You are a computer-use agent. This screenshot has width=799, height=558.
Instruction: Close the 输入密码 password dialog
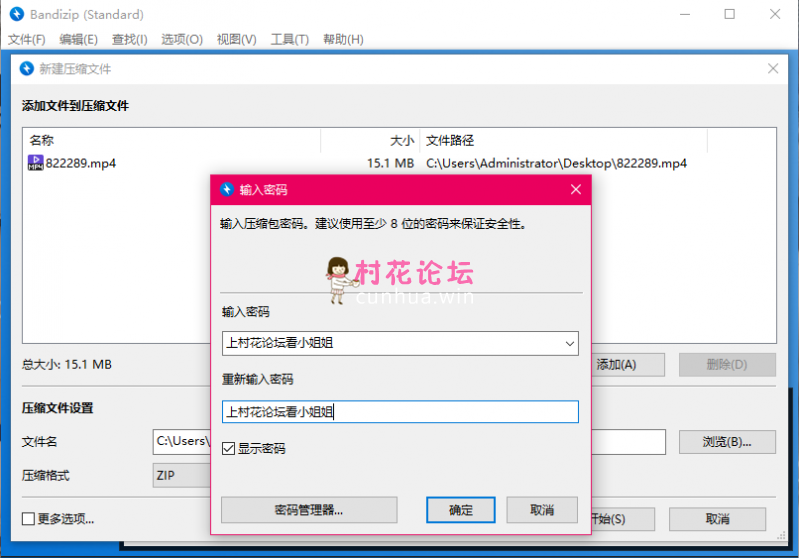pyautogui.click(x=576, y=190)
